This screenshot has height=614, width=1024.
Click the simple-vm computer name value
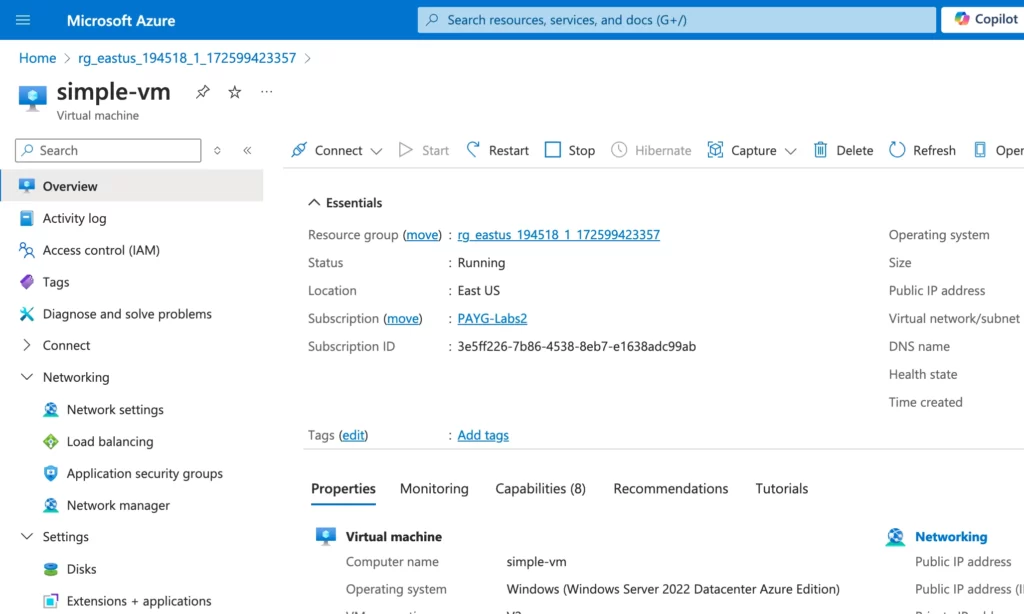(536, 562)
